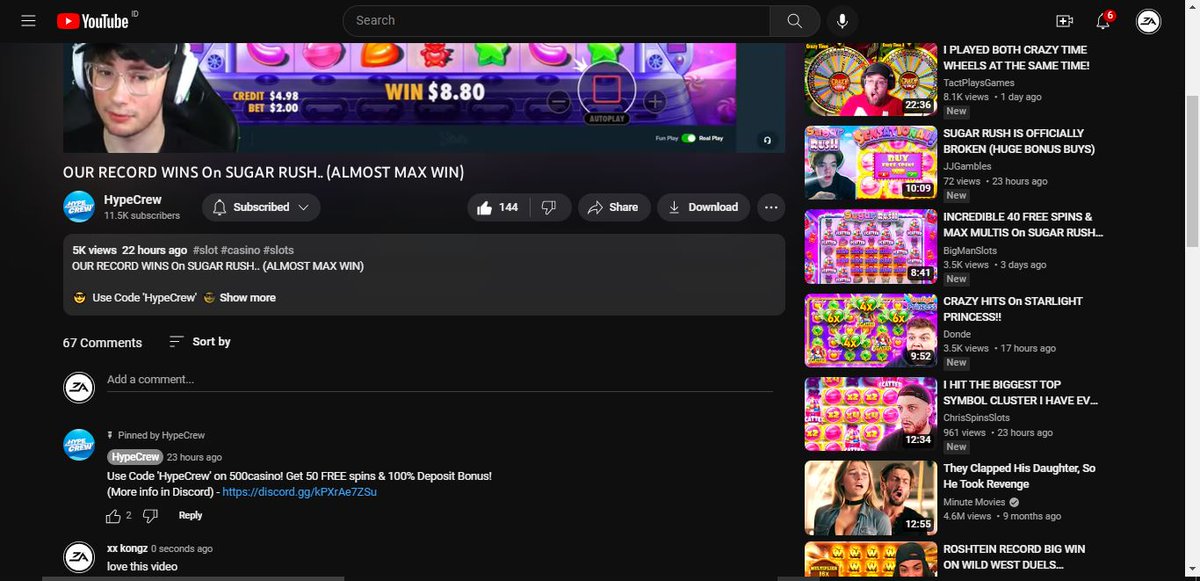Focus the Search input field
Screen dimensions: 1200x581
click(557, 21)
